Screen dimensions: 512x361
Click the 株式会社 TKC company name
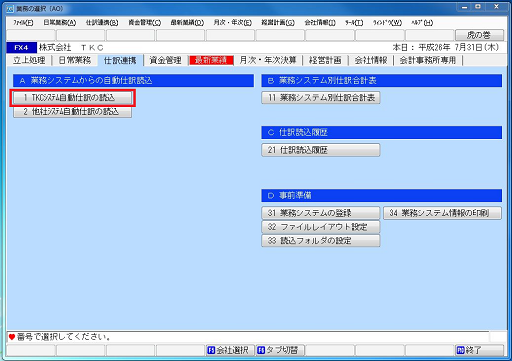71,48
